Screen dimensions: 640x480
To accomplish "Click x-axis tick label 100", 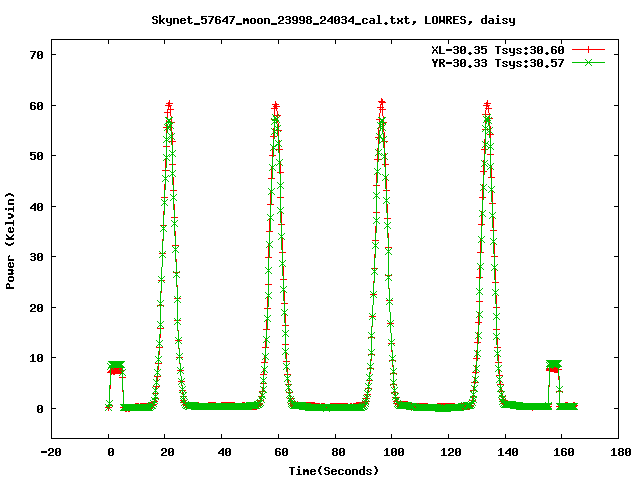I will click(x=394, y=452).
